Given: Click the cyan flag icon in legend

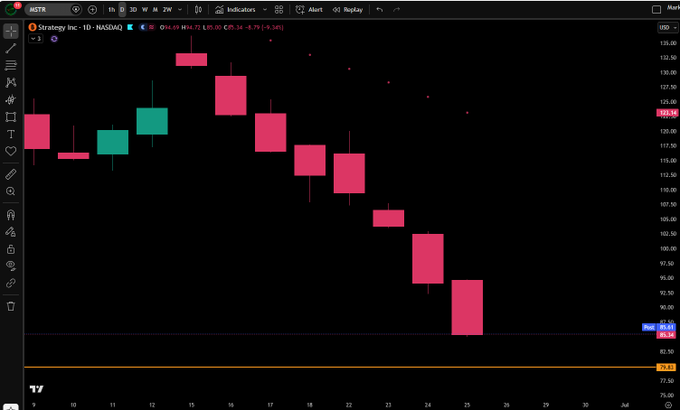Looking at the screenshot, I should pos(130,27).
